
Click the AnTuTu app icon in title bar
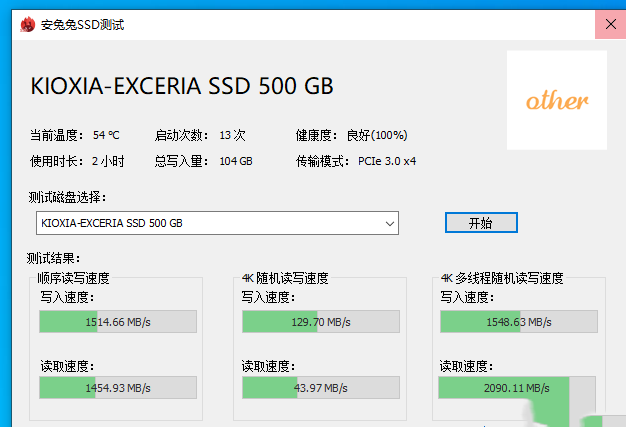(x=27, y=25)
